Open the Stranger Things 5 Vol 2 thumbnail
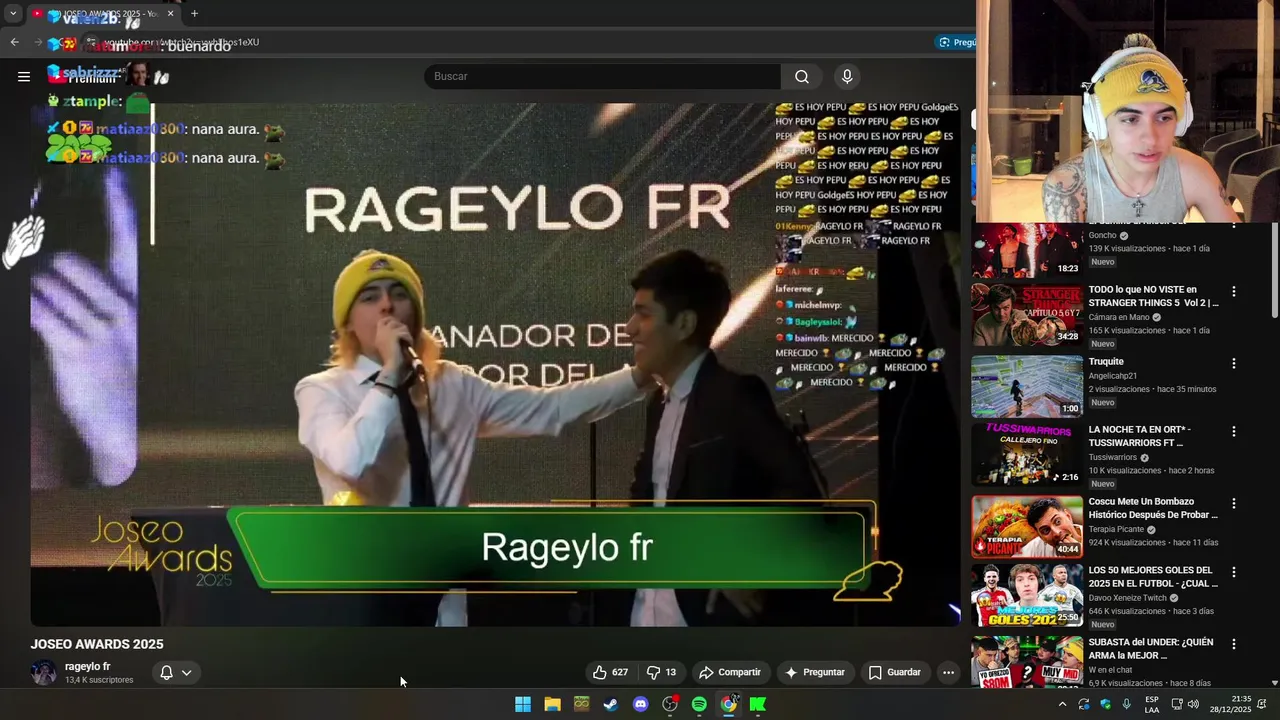The image size is (1280, 720). click(x=1027, y=314)
